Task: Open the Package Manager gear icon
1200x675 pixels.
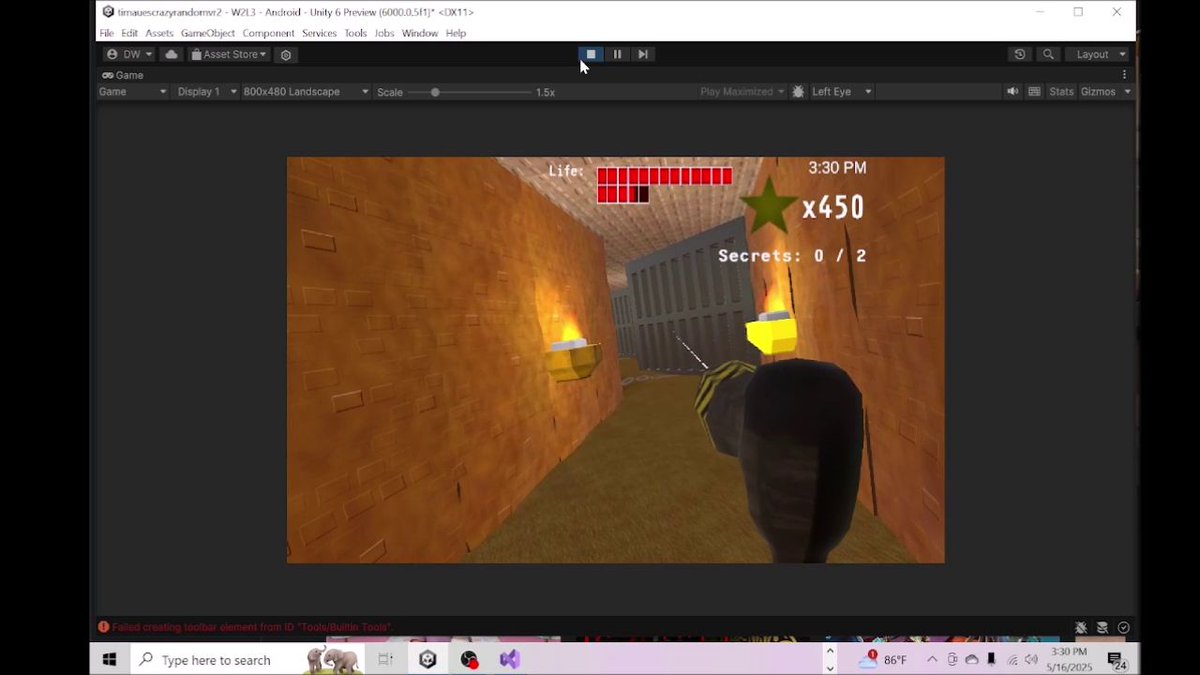Action: click(286, 54)
